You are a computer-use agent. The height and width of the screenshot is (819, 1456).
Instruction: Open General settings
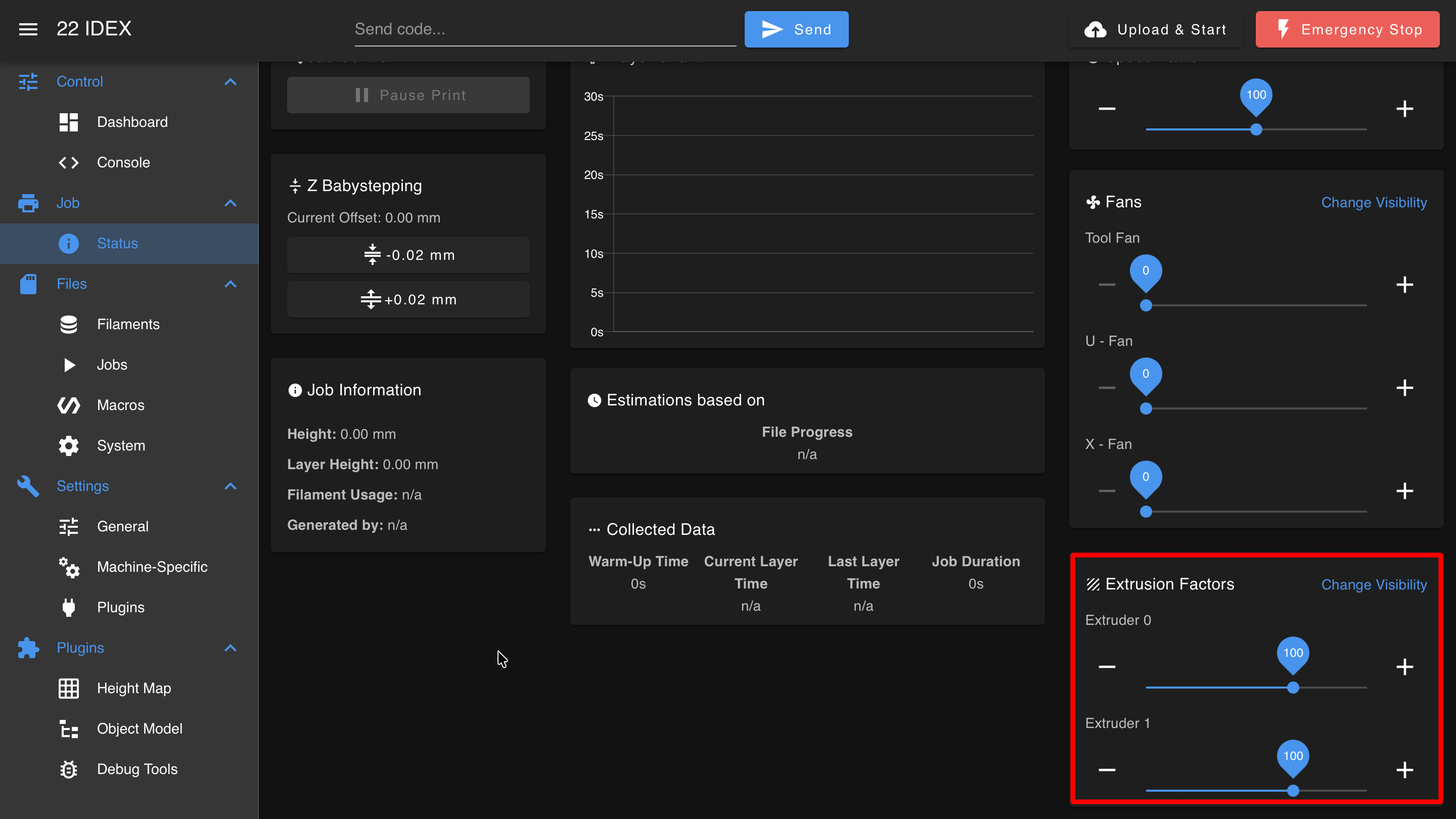(x=129, y=526)
